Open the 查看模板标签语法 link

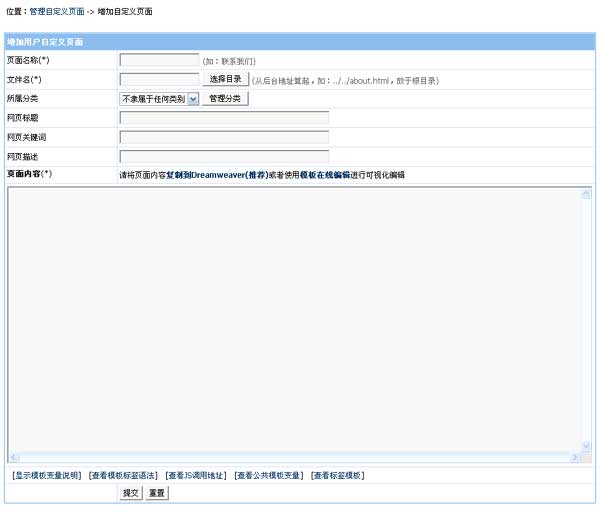click(123, 476)
